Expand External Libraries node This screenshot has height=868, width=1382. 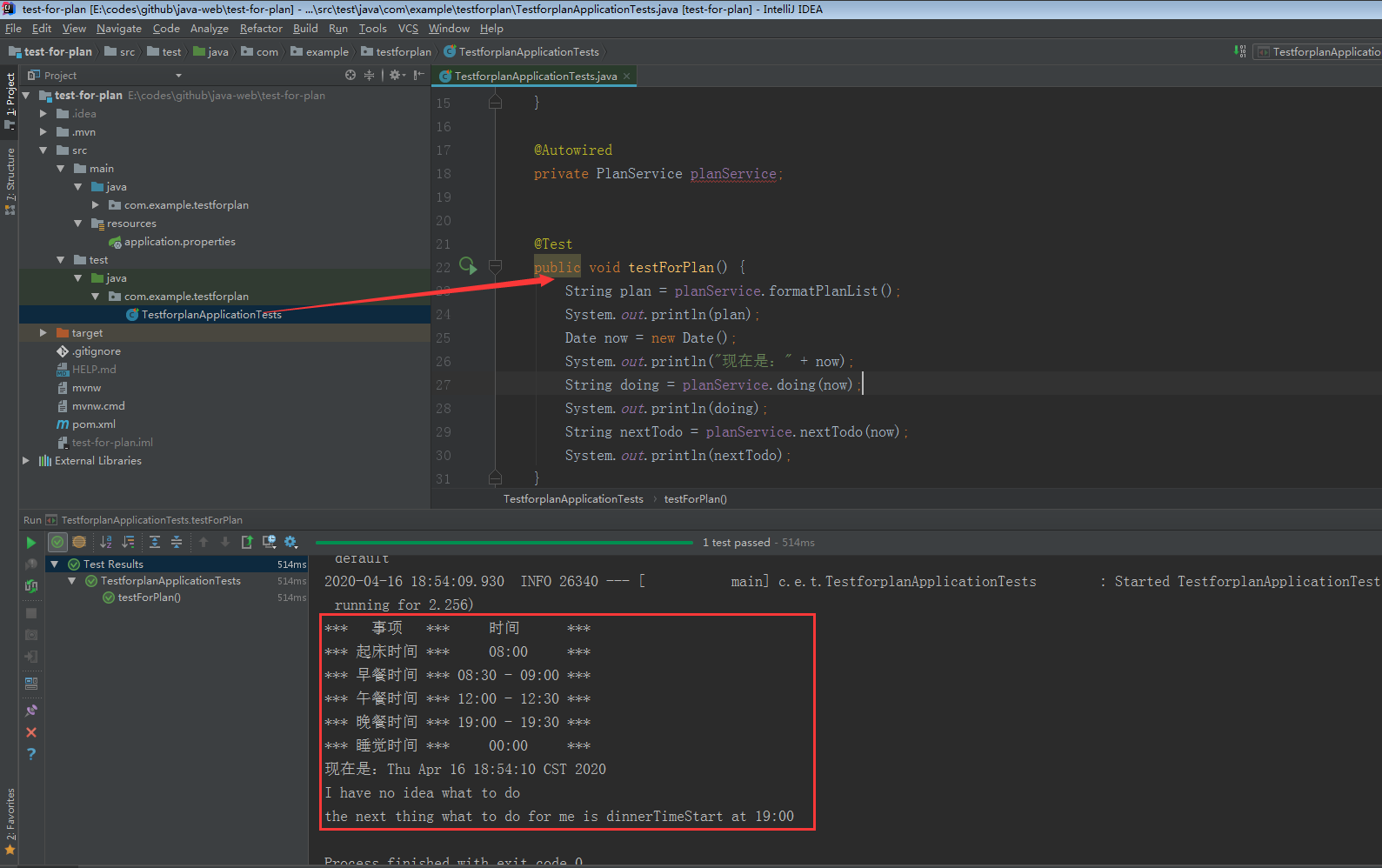click(26, 461)
